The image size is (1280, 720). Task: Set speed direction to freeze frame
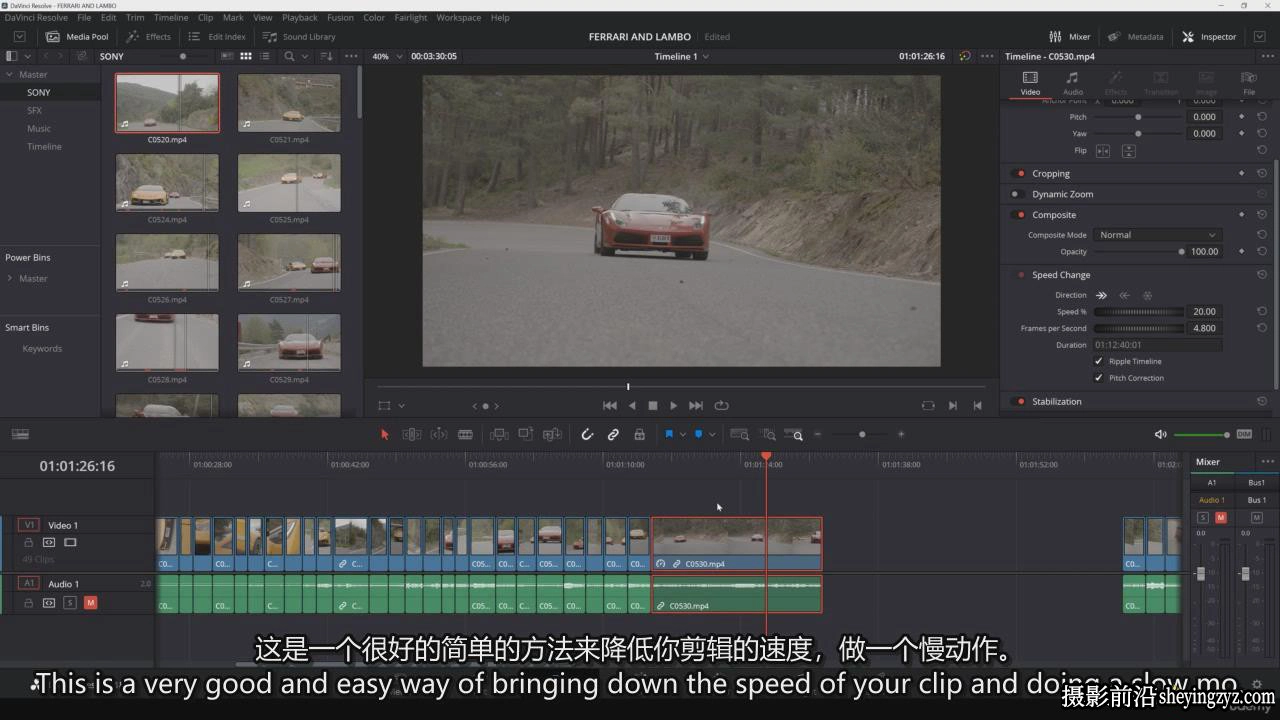click(1147, 295)
